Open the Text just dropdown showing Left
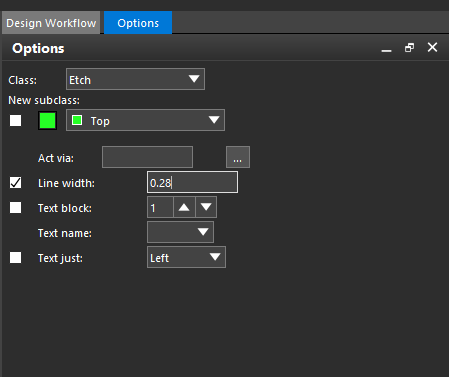Image resolution: width=449 pixels, height=377 pixels. (x=186, y=257)
